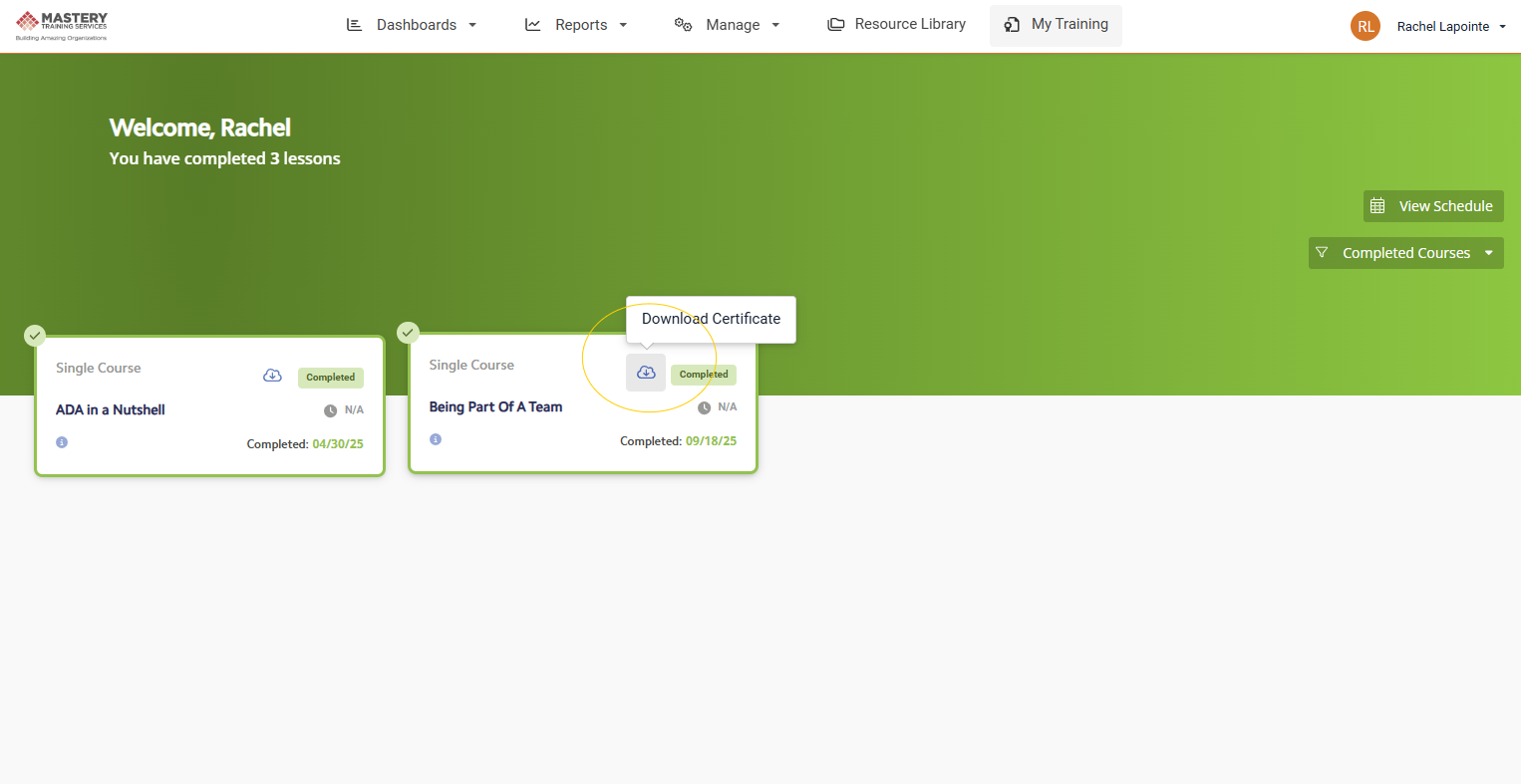Open the ADA in a Nutshell course title
This screenshot has width=1521, height=784.
(111, 409)
